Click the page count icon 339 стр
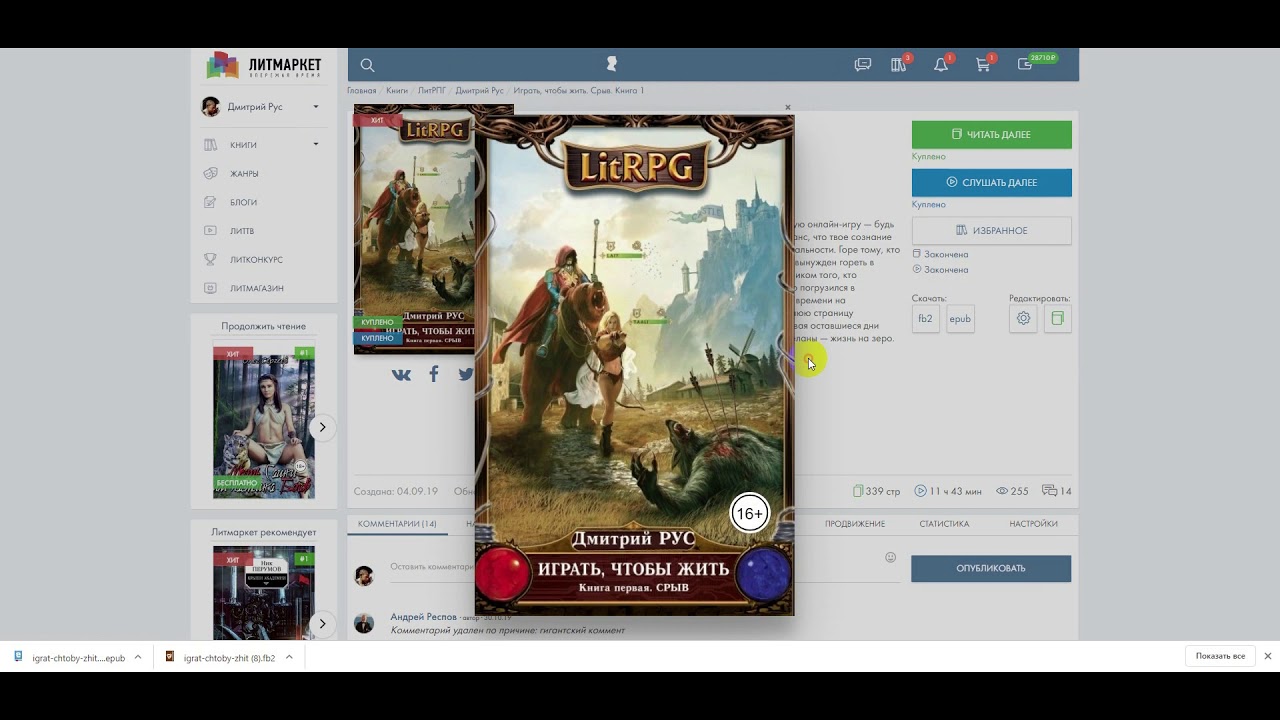Image resolution: width=1280 pixels, height=720 pixels. [x=858, y=491]
